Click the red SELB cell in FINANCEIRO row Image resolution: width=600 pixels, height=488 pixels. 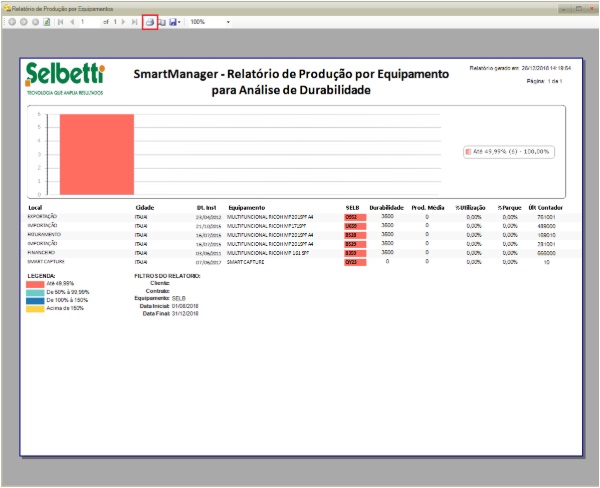coord(355,253)
